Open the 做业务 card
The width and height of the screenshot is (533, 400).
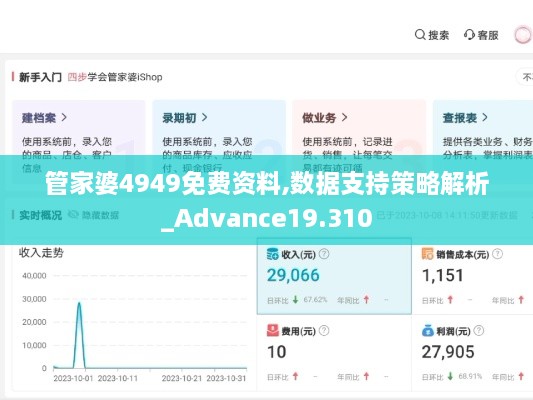pos(359,143)
